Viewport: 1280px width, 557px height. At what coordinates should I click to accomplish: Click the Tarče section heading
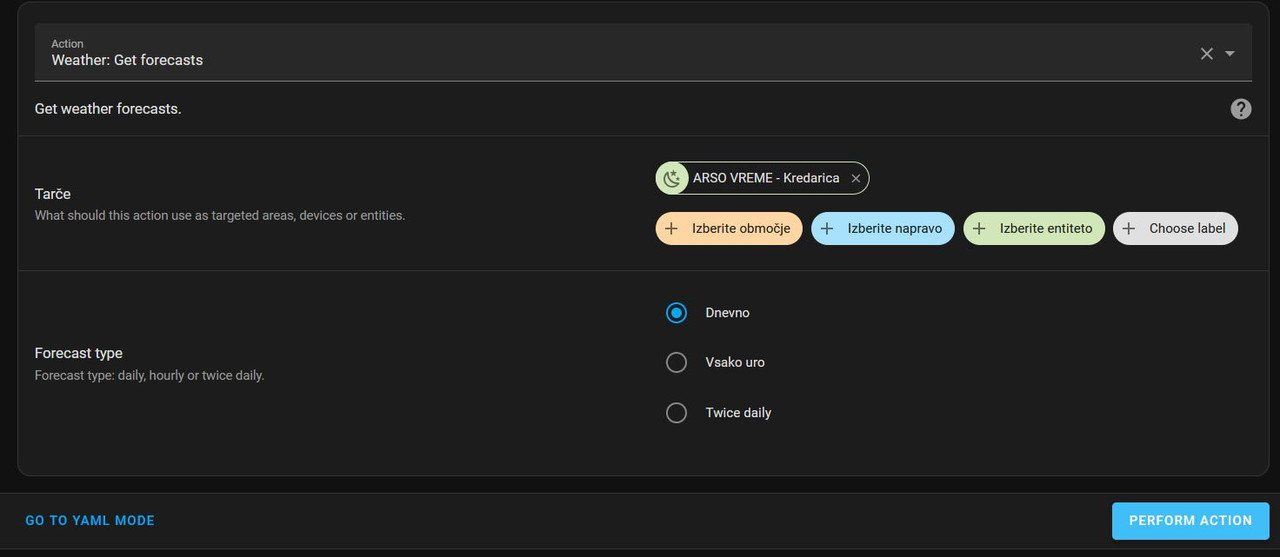(x=53, y=194)
